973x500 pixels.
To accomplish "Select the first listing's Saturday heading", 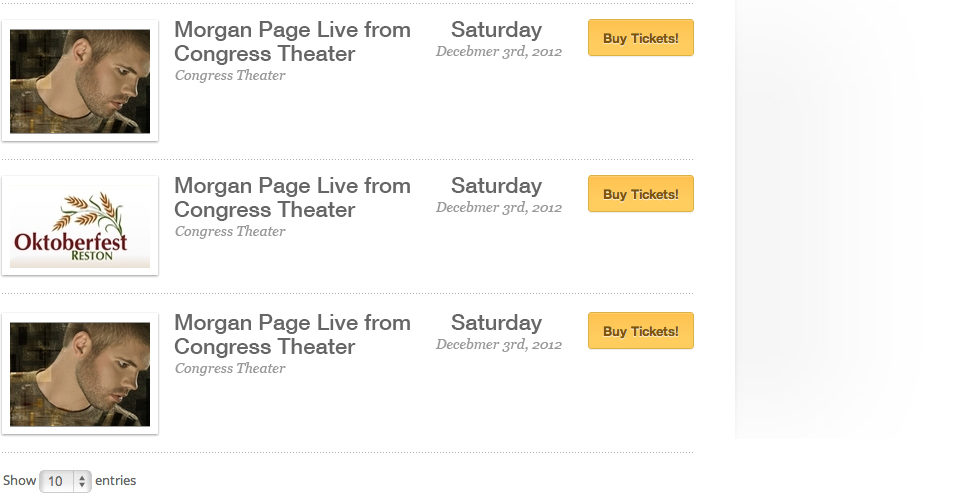I will pyautogui.click(x=496, y=30).
